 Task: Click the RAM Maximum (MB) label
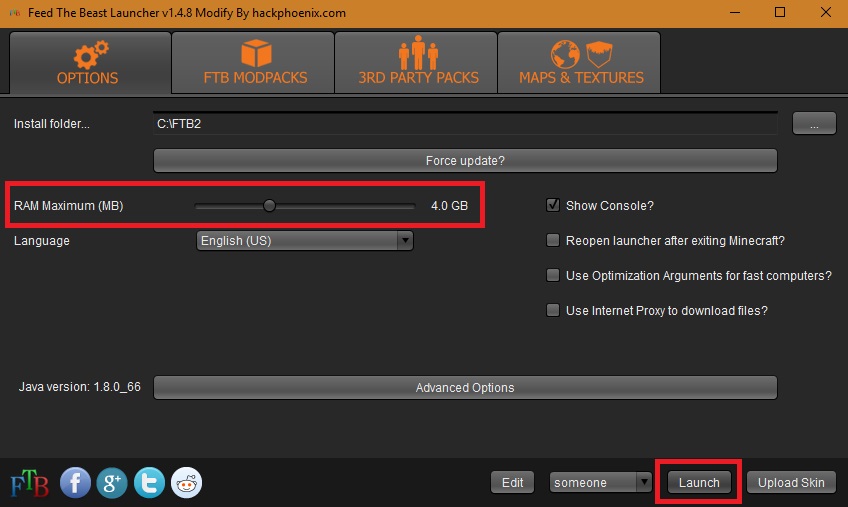tap(69, 206)
